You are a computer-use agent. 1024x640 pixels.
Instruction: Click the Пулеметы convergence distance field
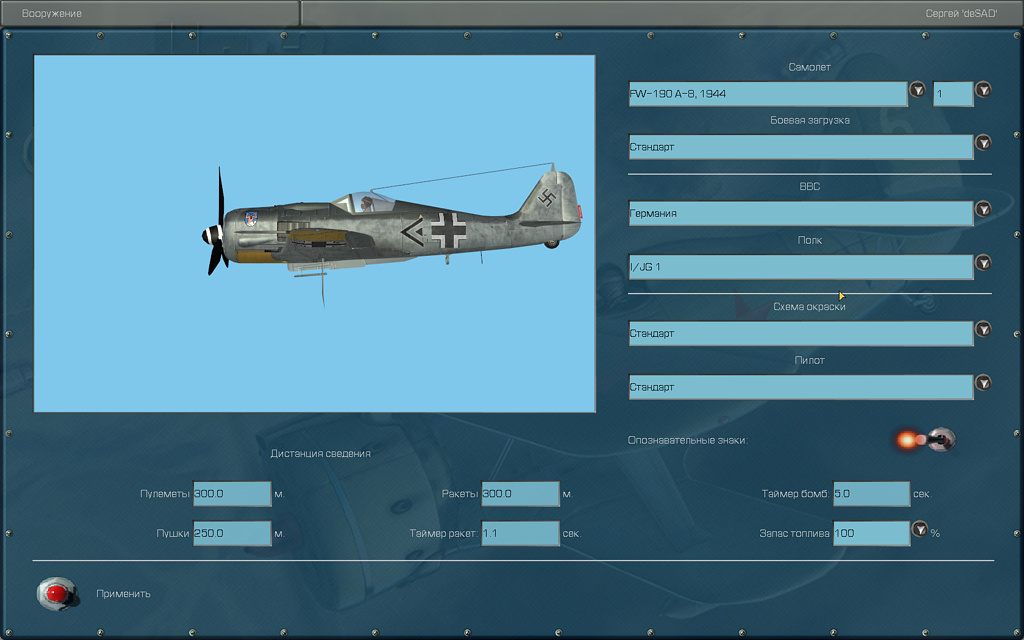[x=231, y=494]
